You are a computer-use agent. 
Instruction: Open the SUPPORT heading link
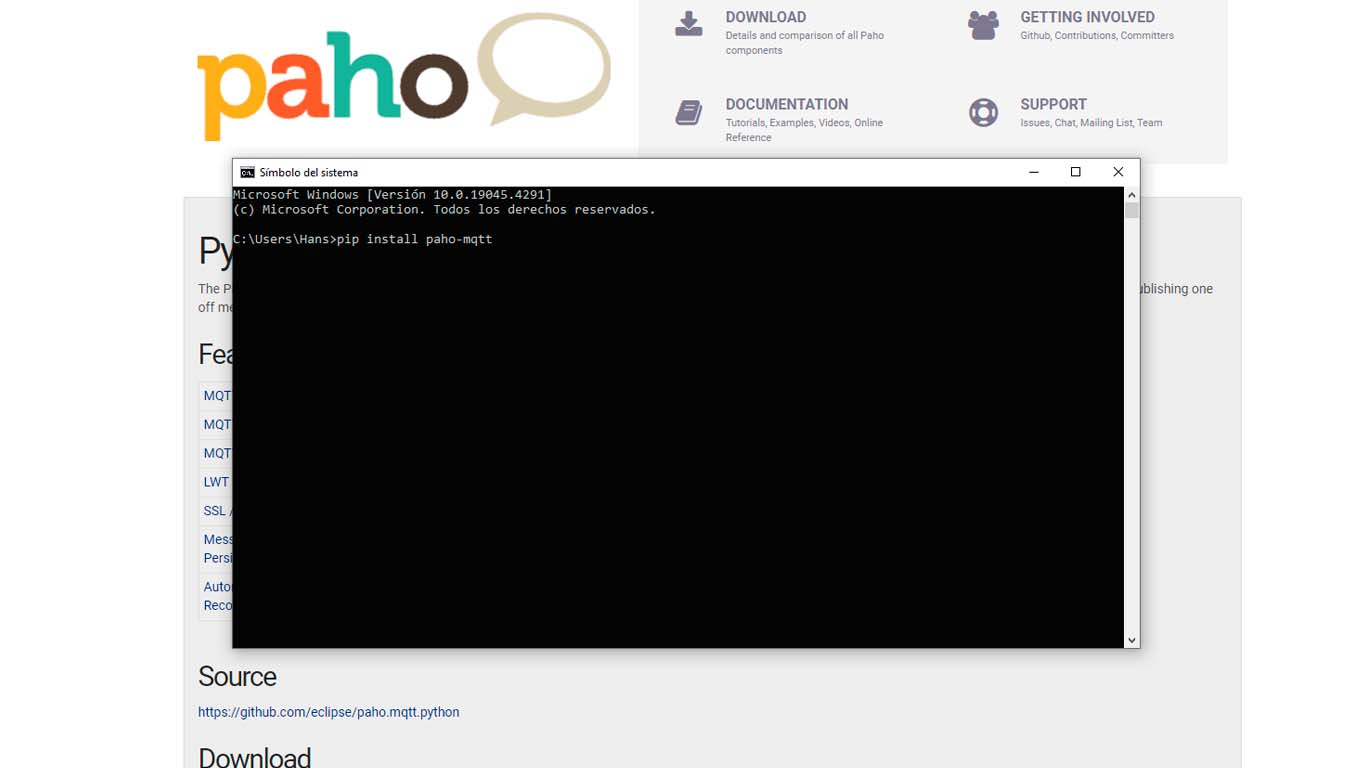coord(1053,104)
